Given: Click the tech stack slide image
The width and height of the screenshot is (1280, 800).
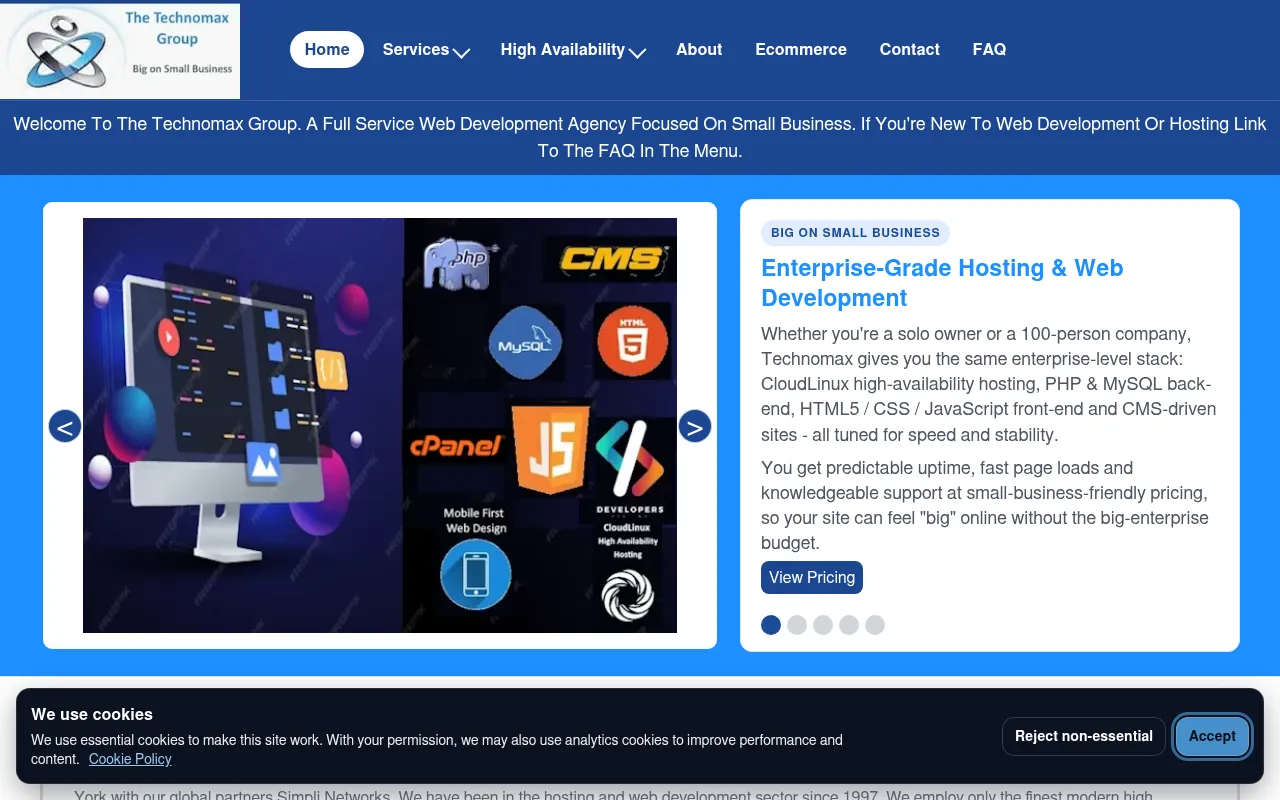Looking at the screenshot, I should pyautogui.click(x=380, y=426).
